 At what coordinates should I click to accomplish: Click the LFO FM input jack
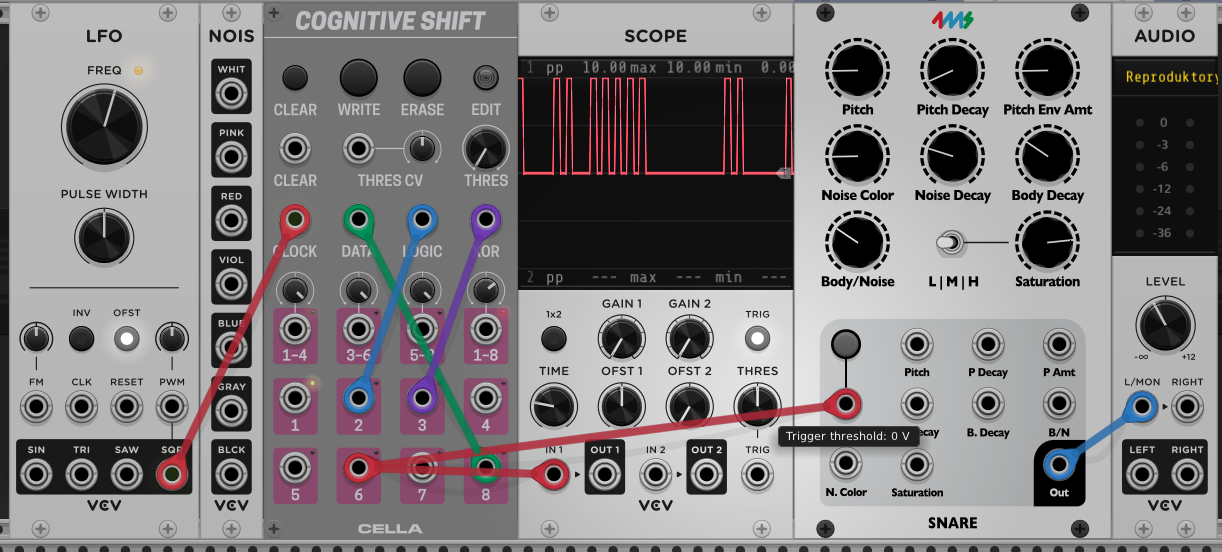click(x=37, y=407)
